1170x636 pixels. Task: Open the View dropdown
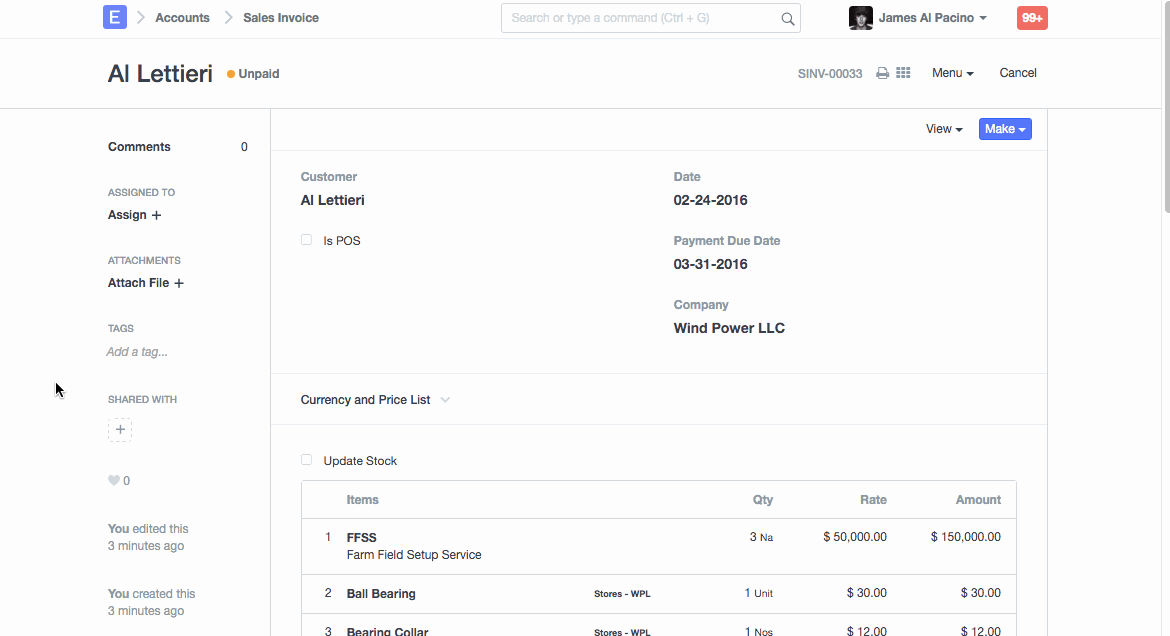944,129
